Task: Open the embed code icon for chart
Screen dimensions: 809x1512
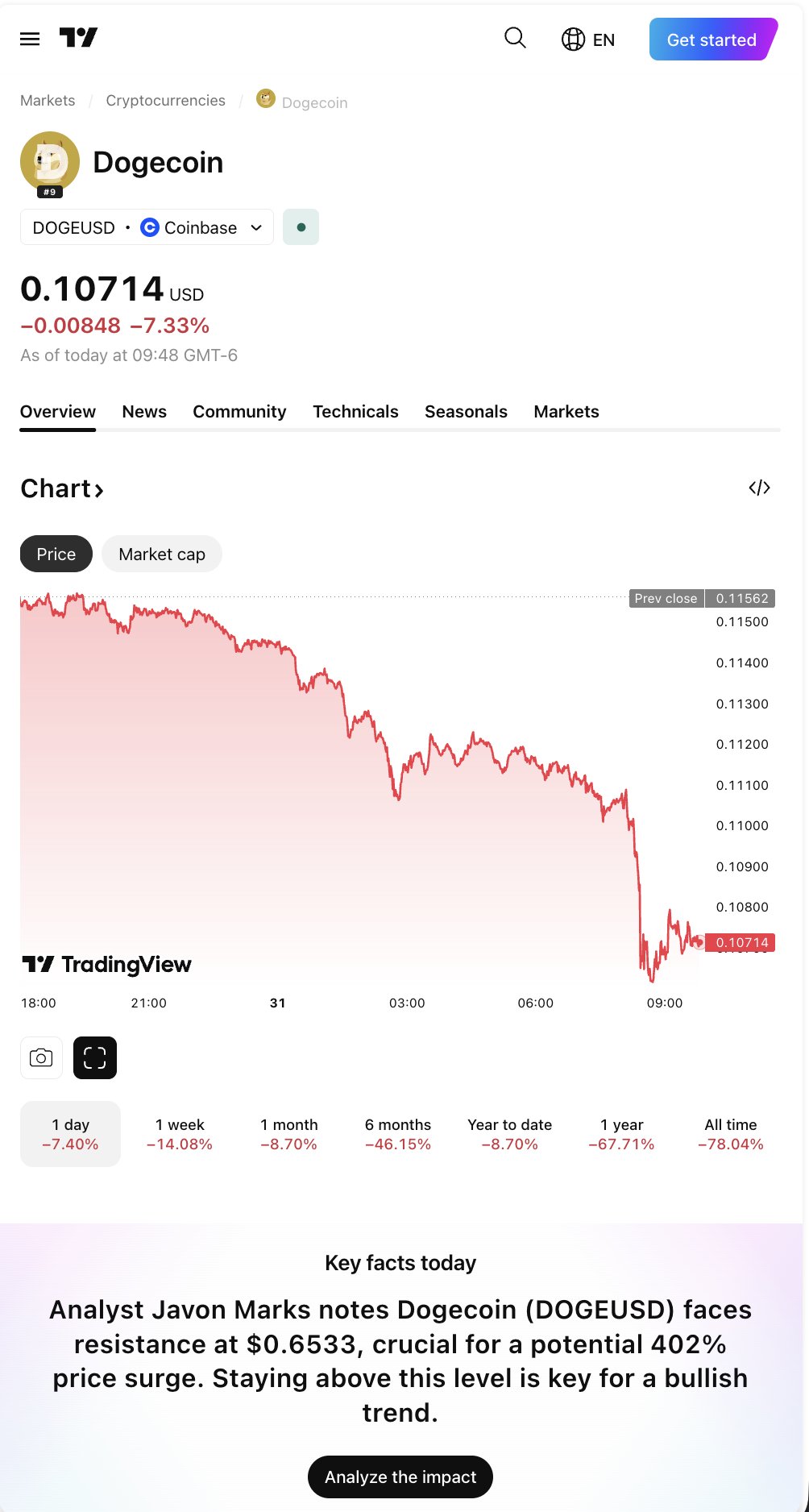Action: 759,488
